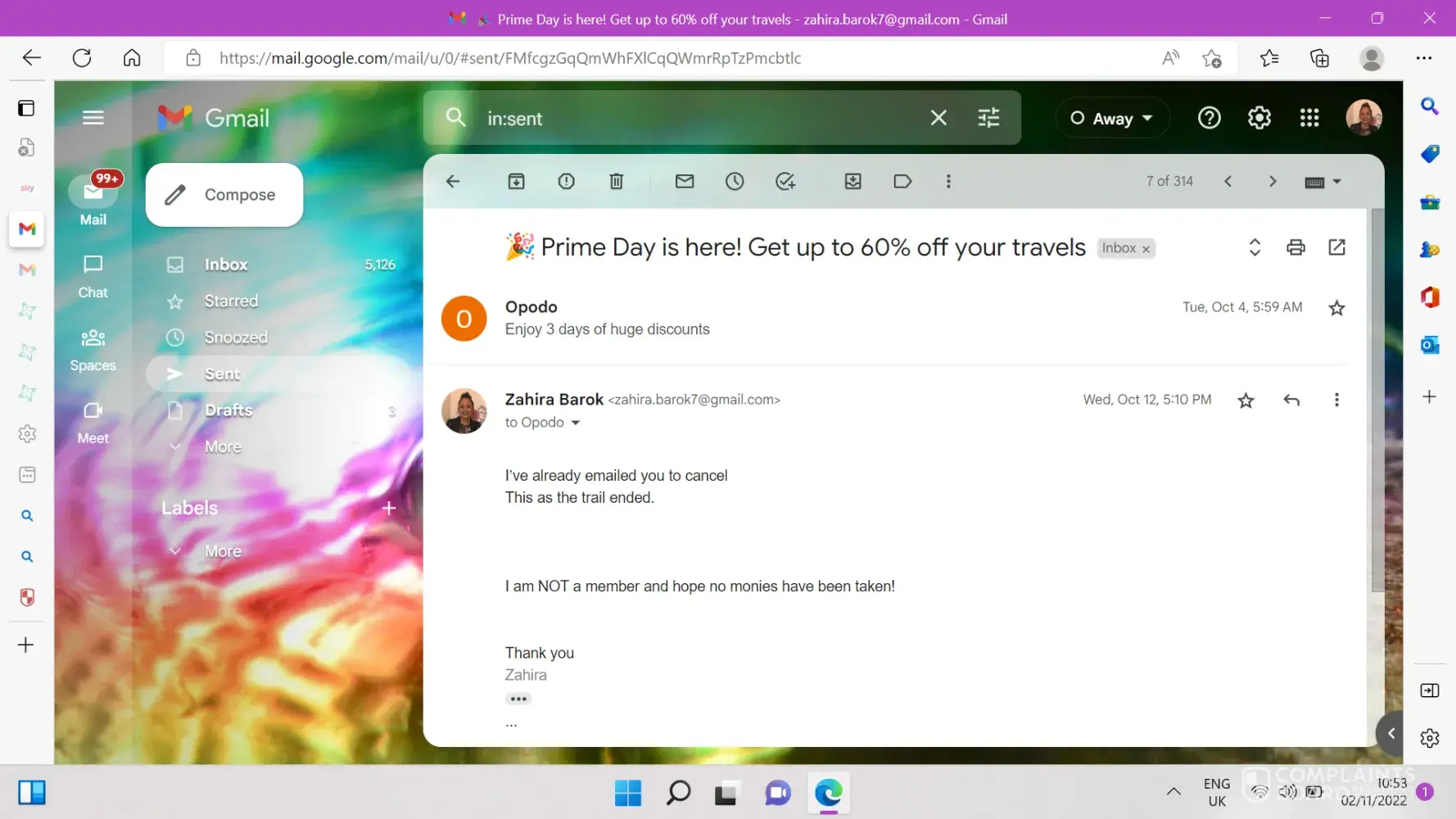The height and width of the screenshot is (819, 1456).
Task: Create a new label with the plus
Action: point(389,508)
